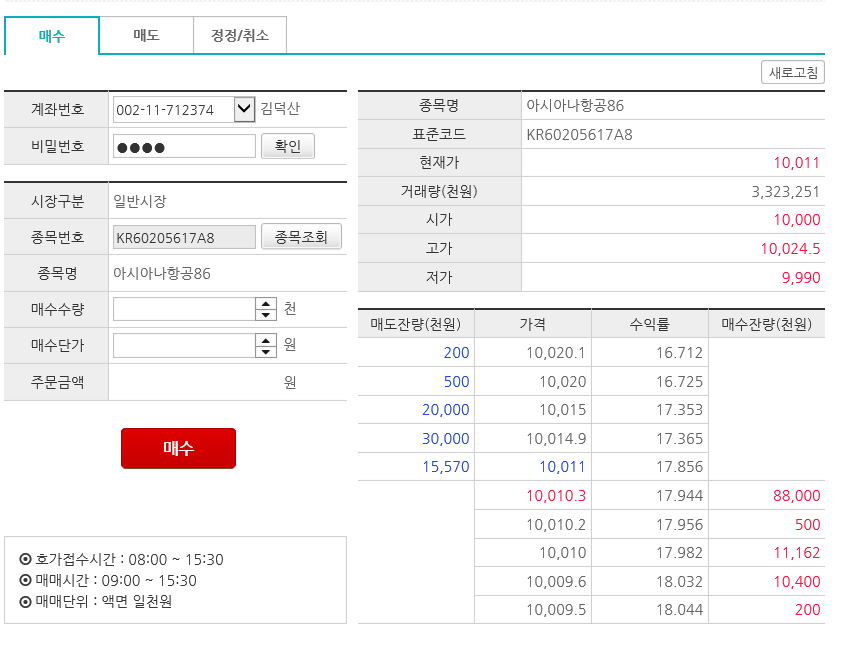Switch to the 매도 tab
The width and height of the screenshot is (846, 652).
point(147,33)
